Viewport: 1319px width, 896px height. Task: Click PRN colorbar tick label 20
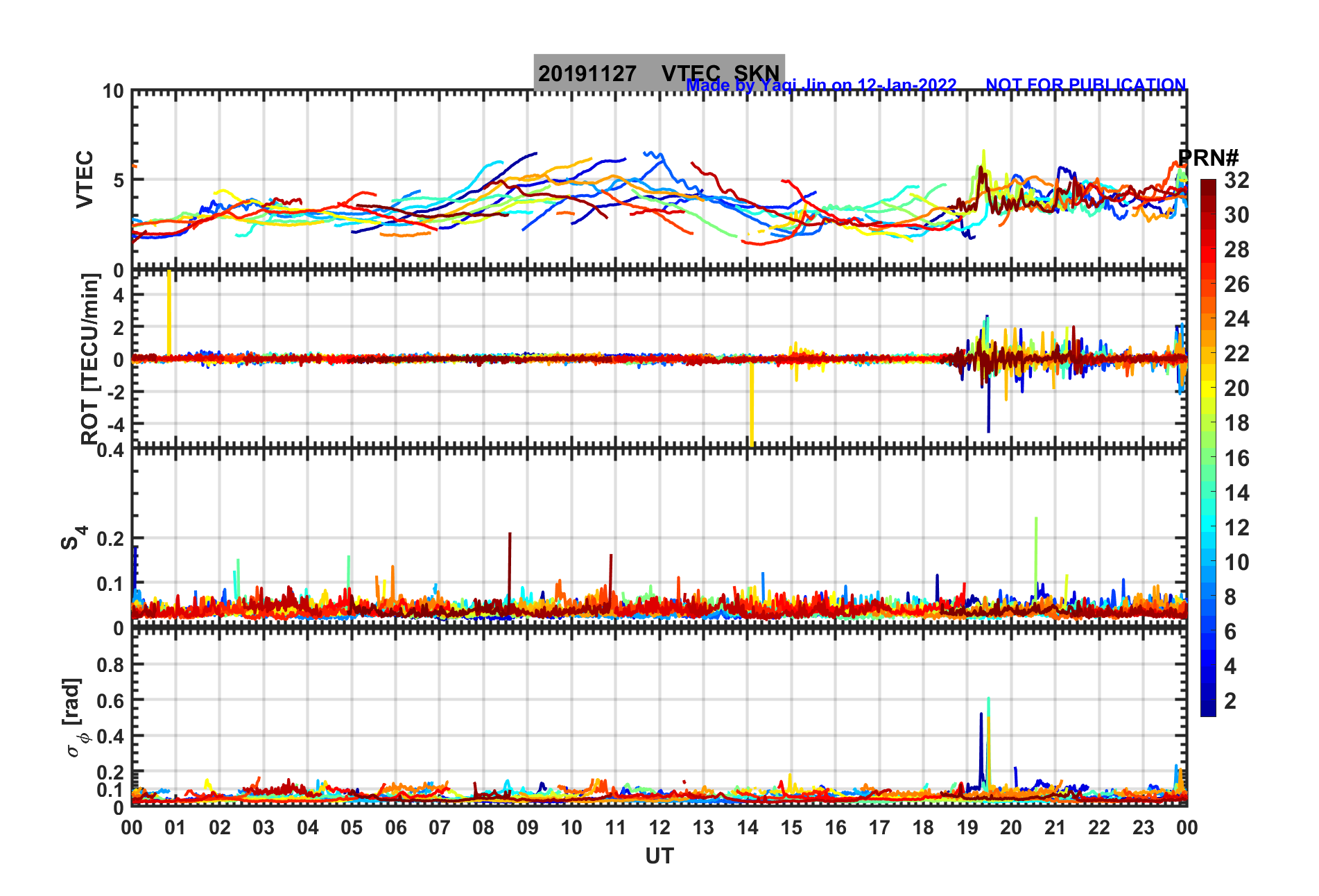(1236, 388)
